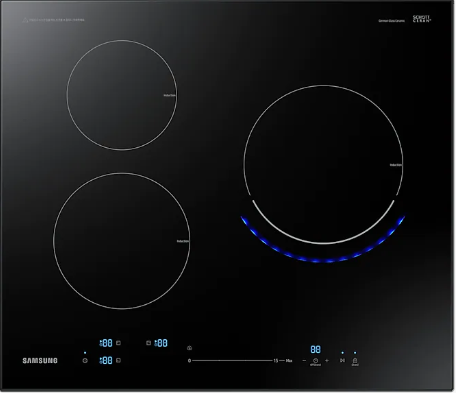Click the blue virtual flame light arc
456x393 pixels.
323,260
